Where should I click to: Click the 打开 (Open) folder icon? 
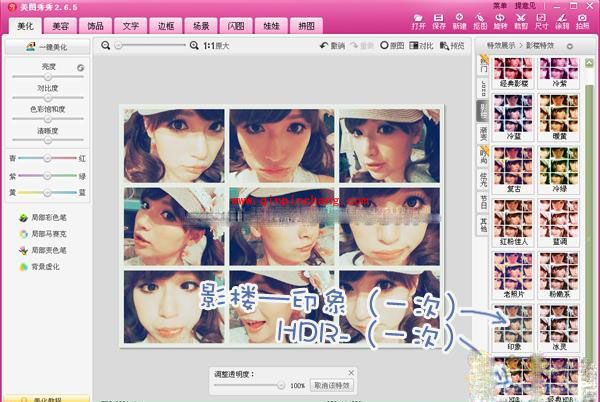417,20
